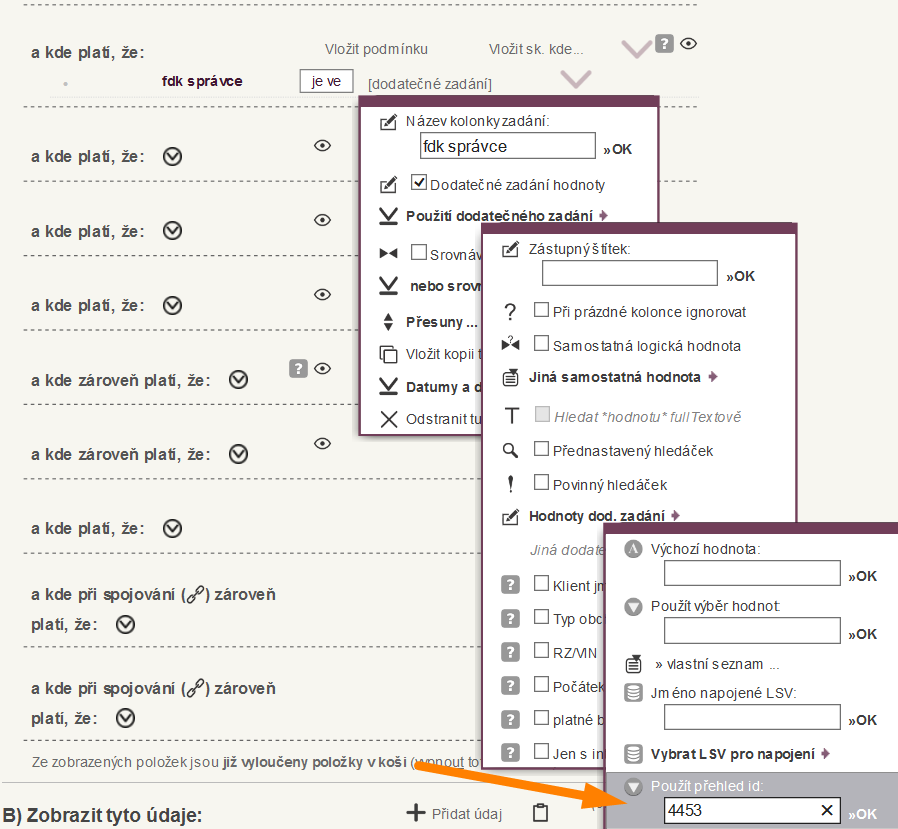Viewport: 898px width, 829px height.
Task: Click the up-down arrows icon for Přesuny
Action: [x=389, y=322]
